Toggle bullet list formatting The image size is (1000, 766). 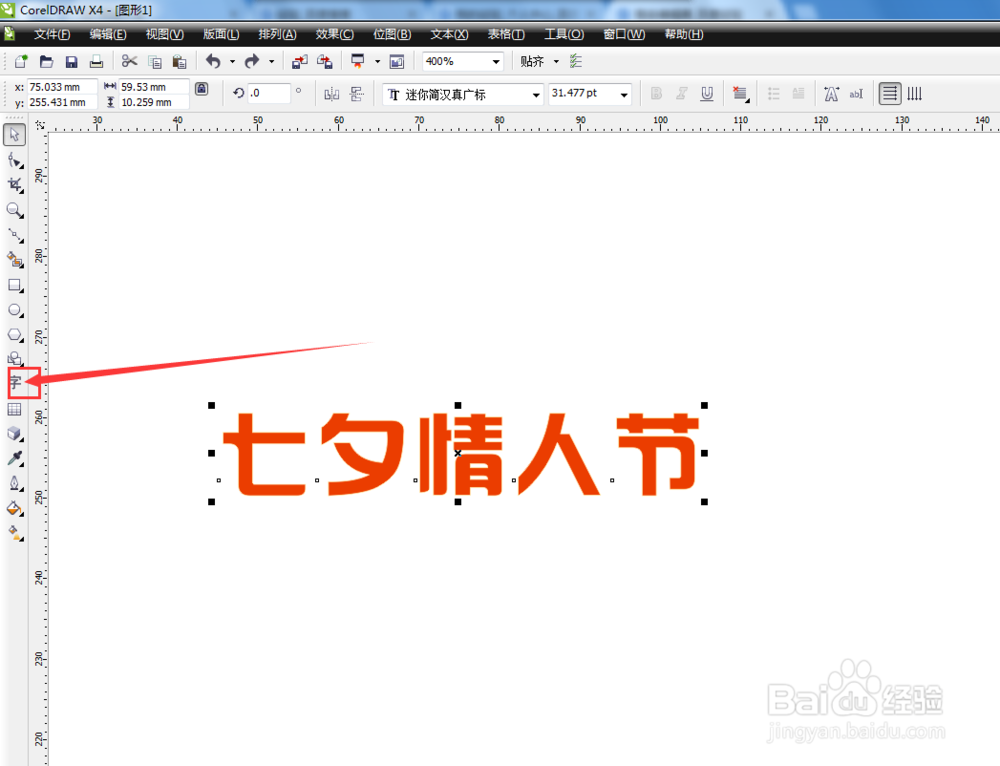pyautogui.click(x=774, y=94)
